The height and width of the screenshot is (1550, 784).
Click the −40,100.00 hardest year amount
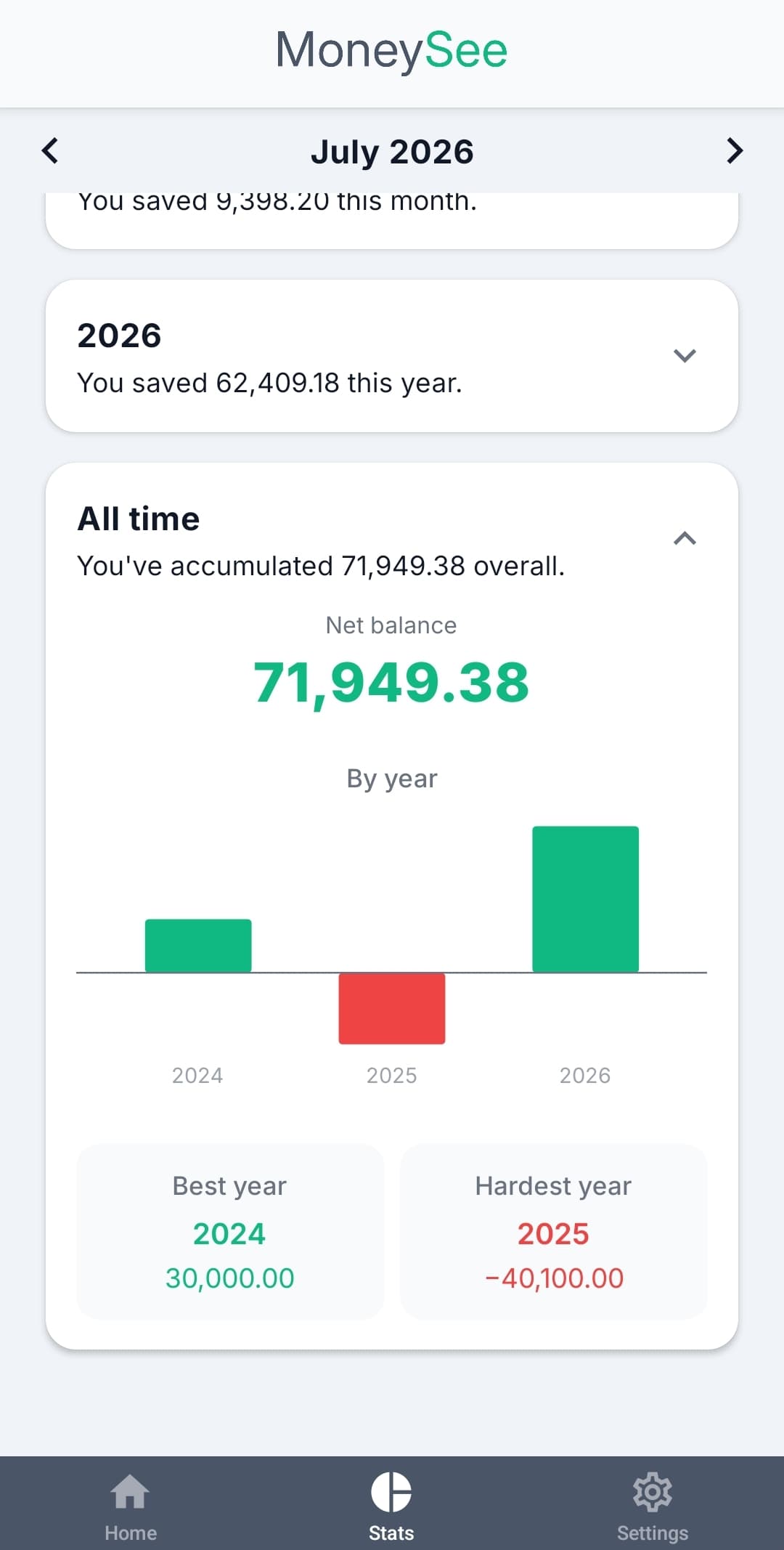pos(554,1278)
